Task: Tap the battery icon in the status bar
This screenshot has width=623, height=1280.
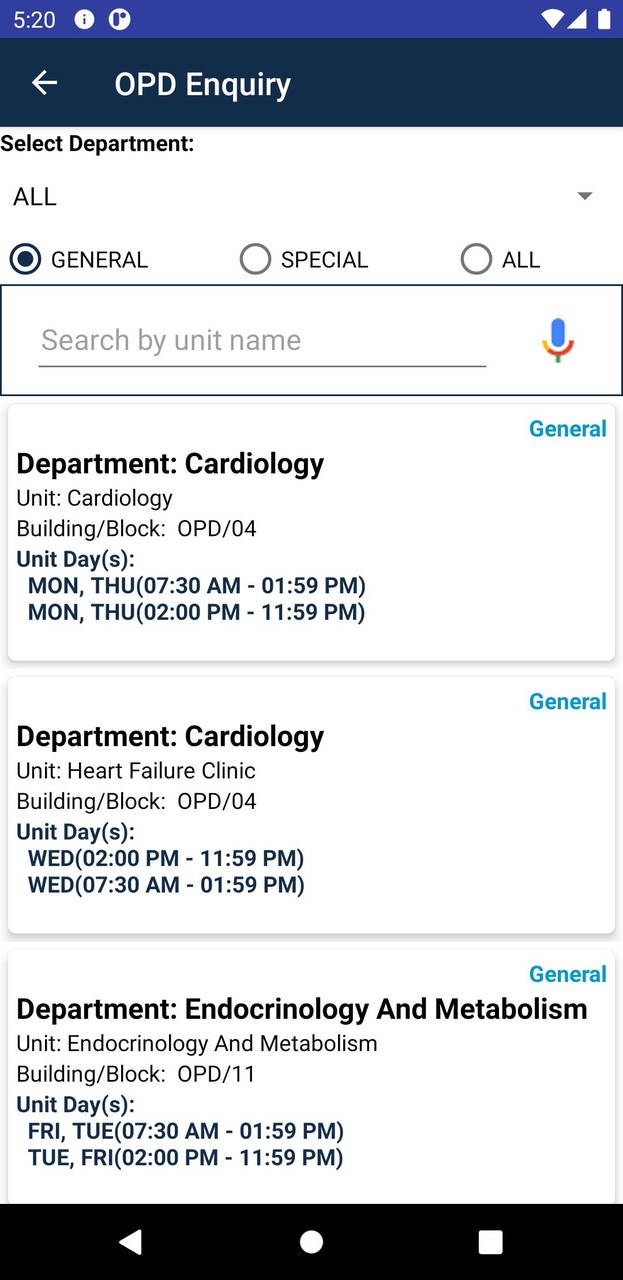Action: [x=604, y=18]
